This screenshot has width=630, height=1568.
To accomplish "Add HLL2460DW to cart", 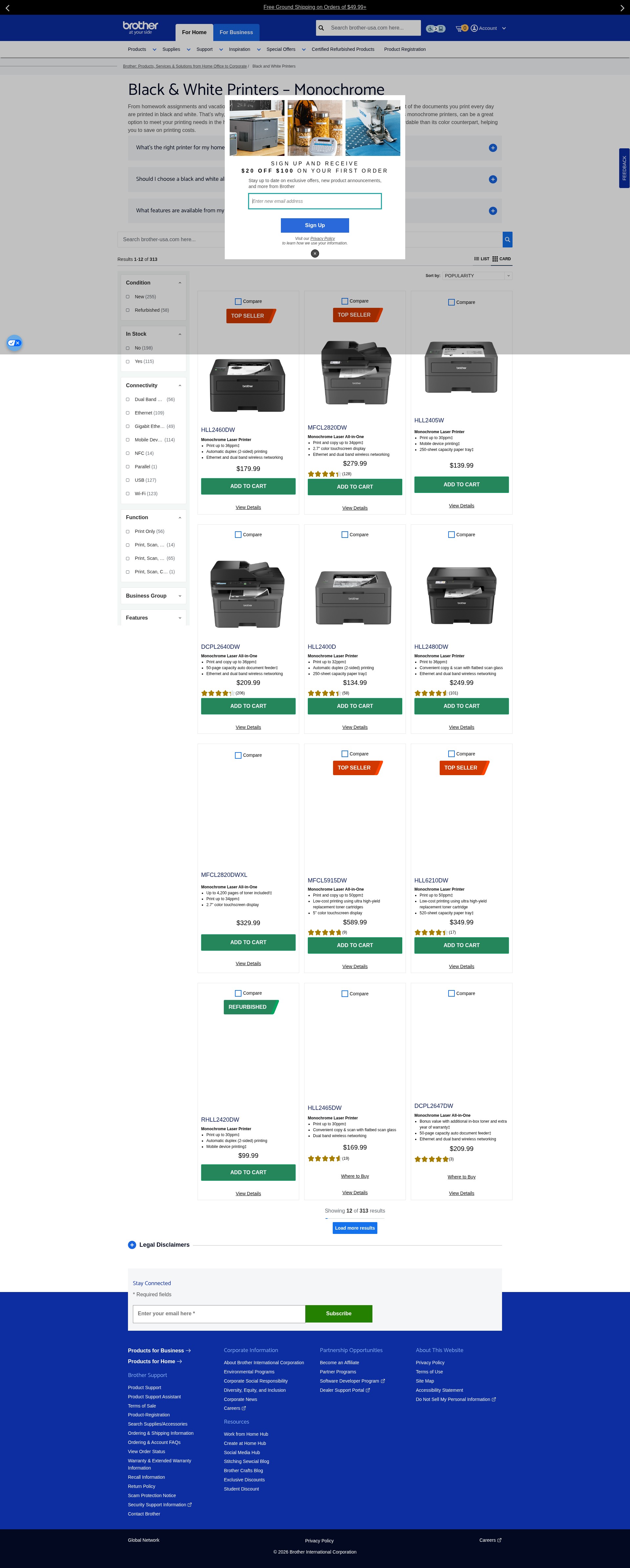I will pyautogui.click(x=248, y=486).
